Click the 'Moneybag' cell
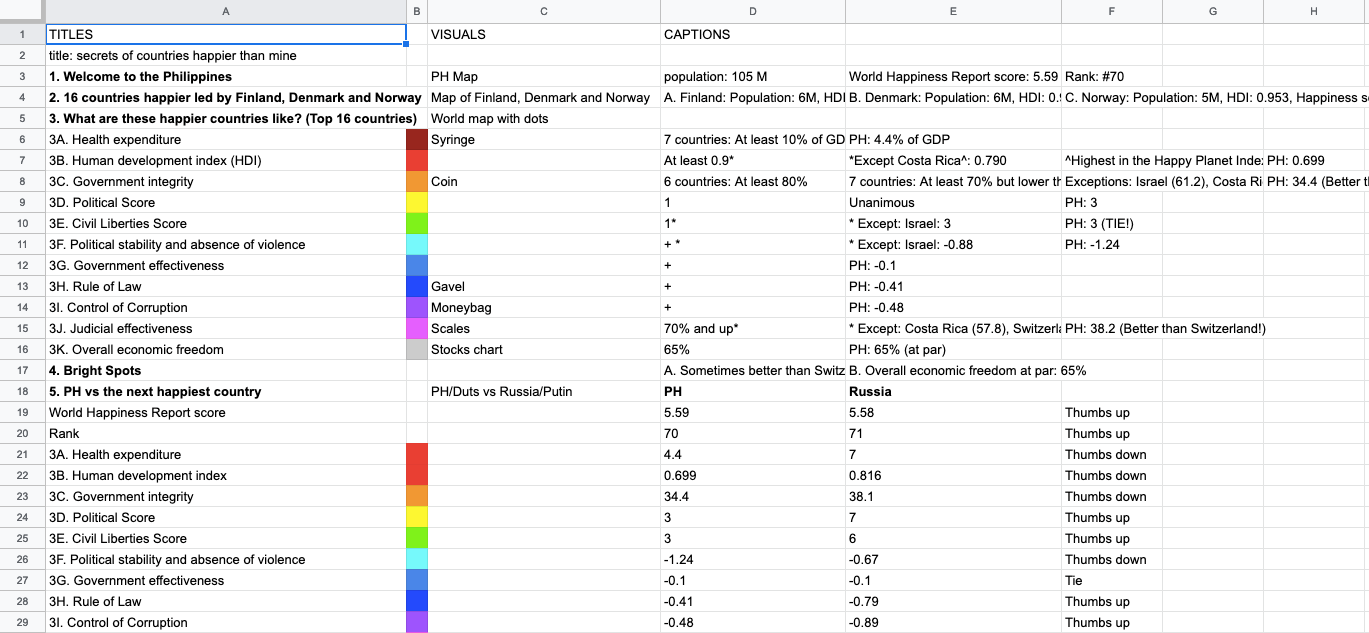 pyautogui.click(x=543, y=307)
